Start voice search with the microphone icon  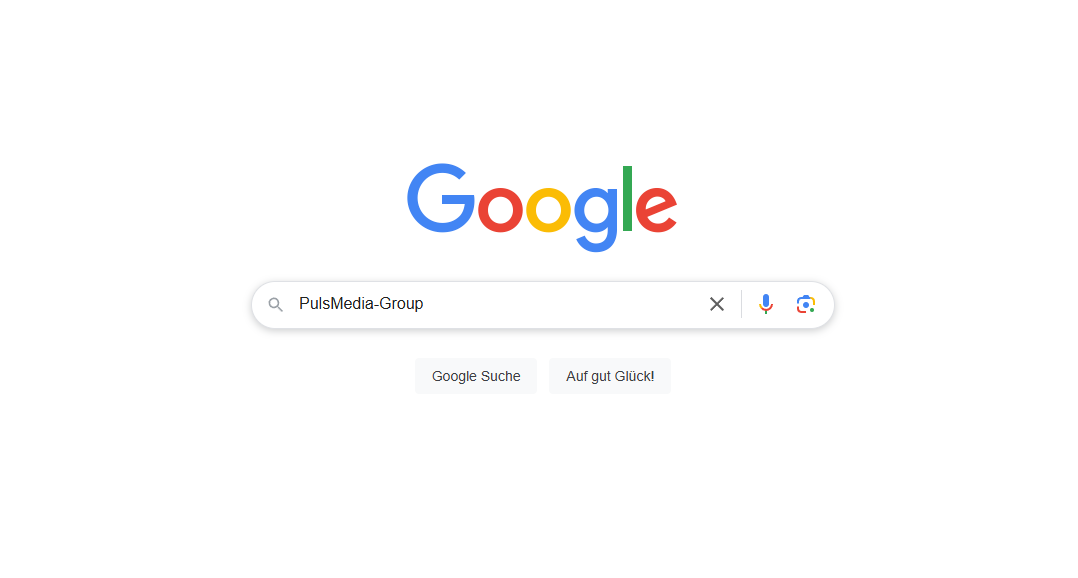tap(766, 304)
